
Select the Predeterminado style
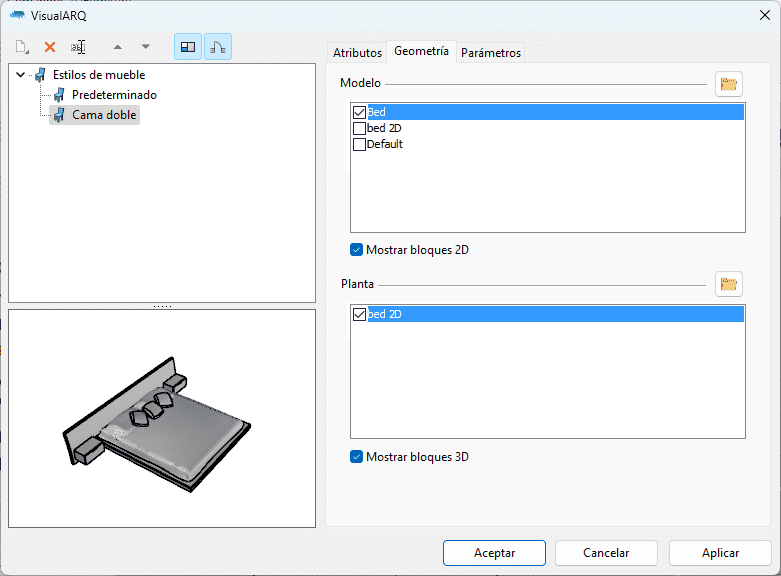(x=114, y=95)
